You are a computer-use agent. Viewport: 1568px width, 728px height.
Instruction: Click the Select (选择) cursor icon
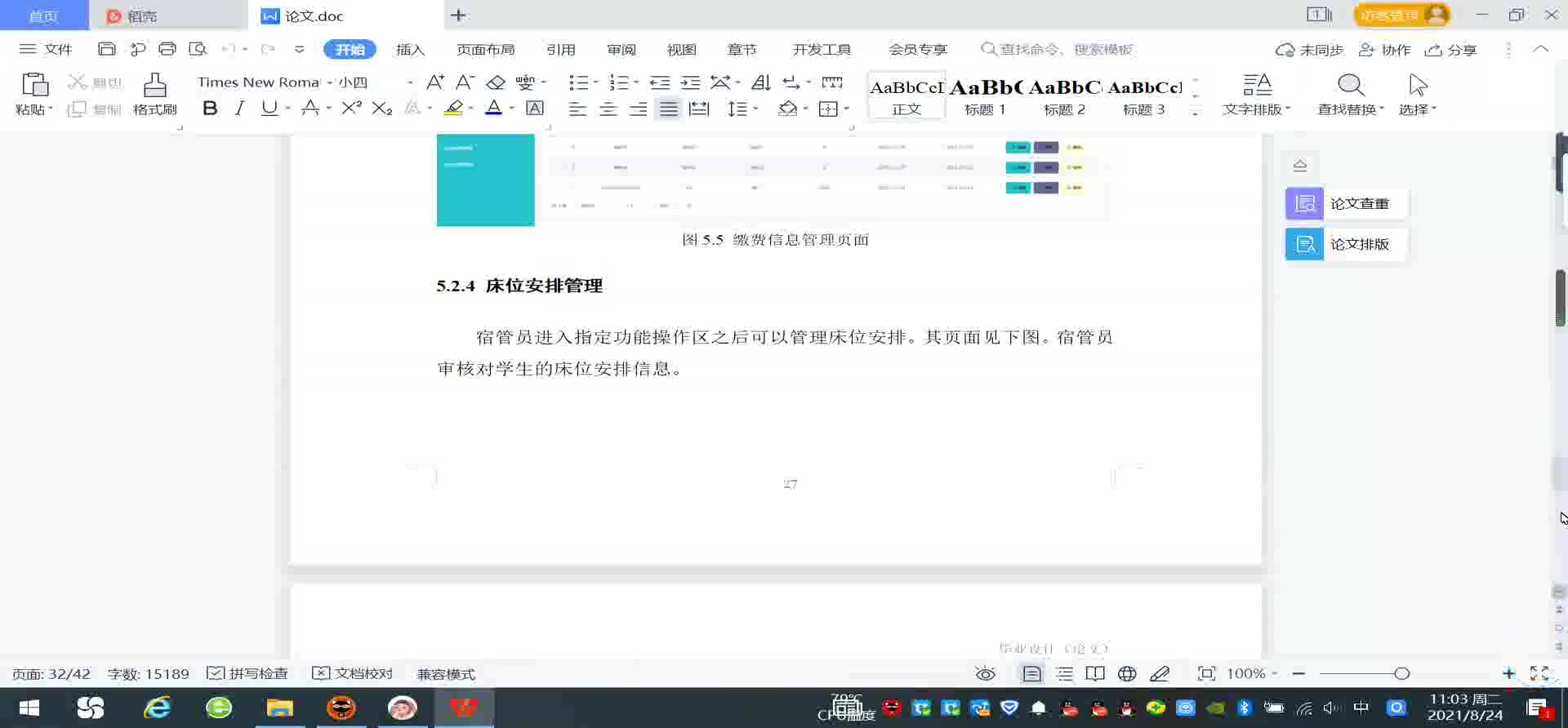(x=1418, y=85)
